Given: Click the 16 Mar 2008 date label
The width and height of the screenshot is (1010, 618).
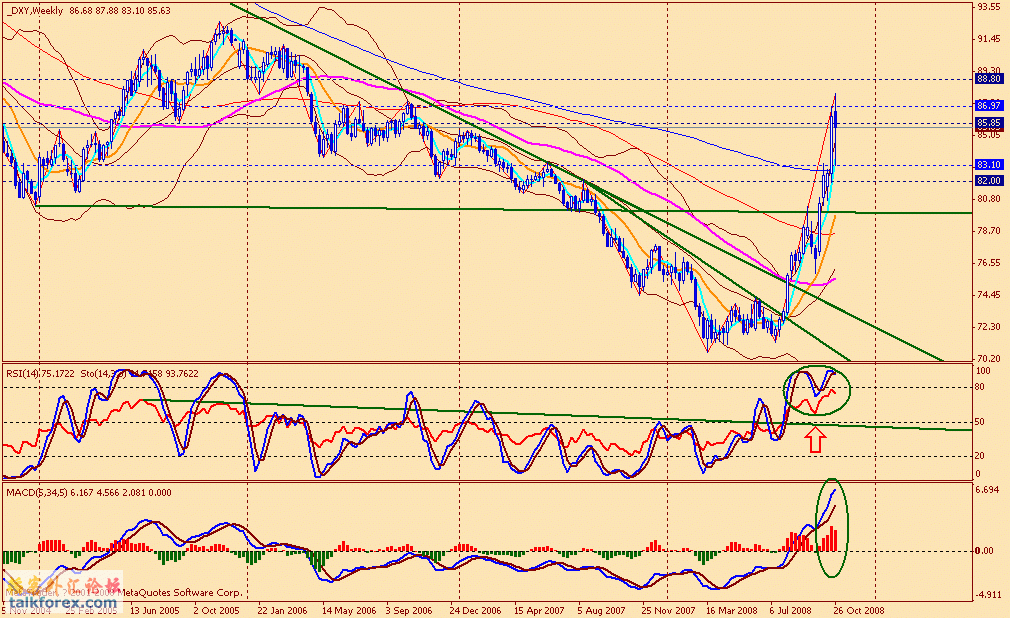Looking at the screenshot, I should click(x=732, y=610).
